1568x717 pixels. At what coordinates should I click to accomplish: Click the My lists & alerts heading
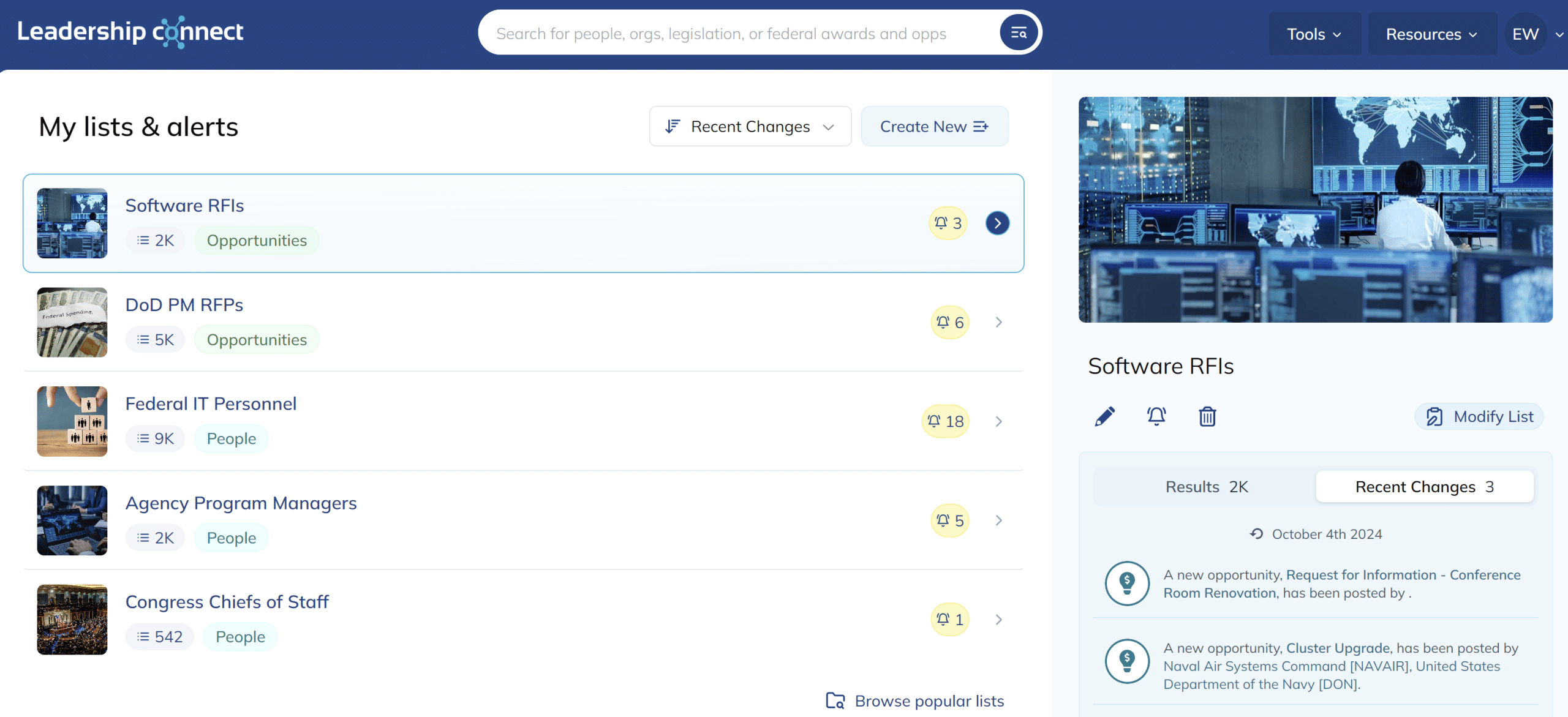click(x=138, y=127)
